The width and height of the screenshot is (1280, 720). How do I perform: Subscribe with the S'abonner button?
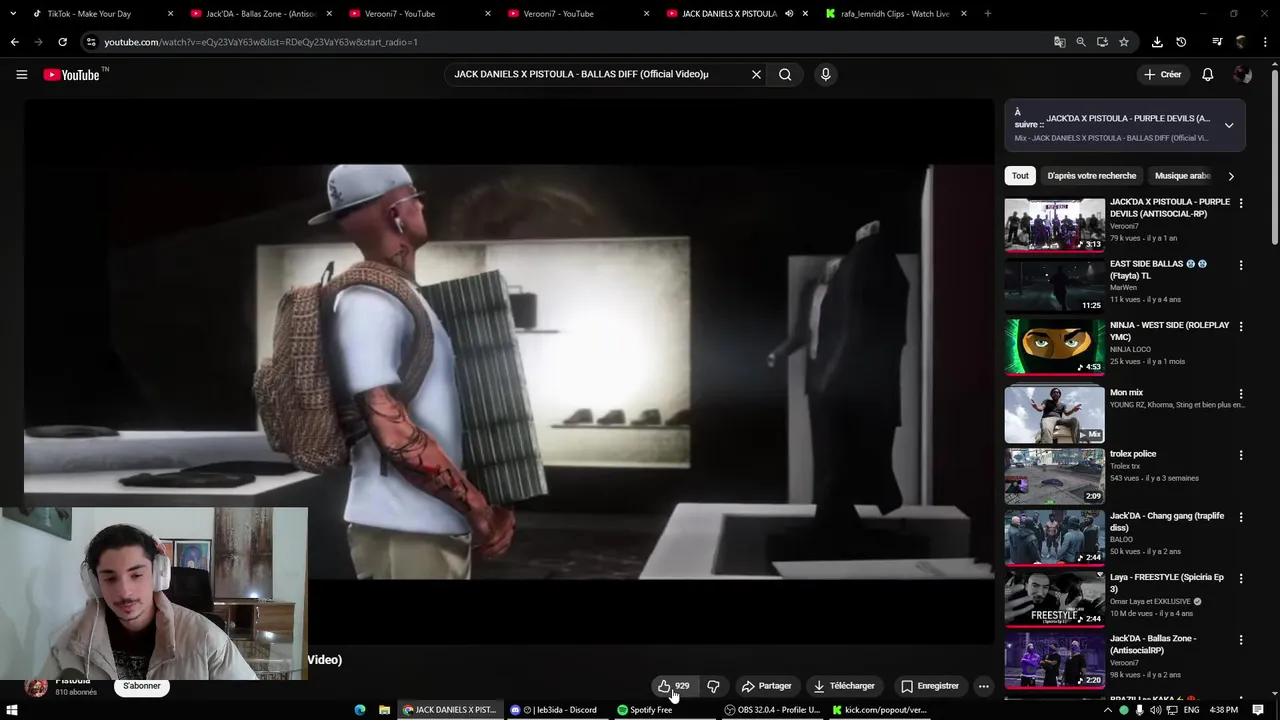click(x=142, y=686)
